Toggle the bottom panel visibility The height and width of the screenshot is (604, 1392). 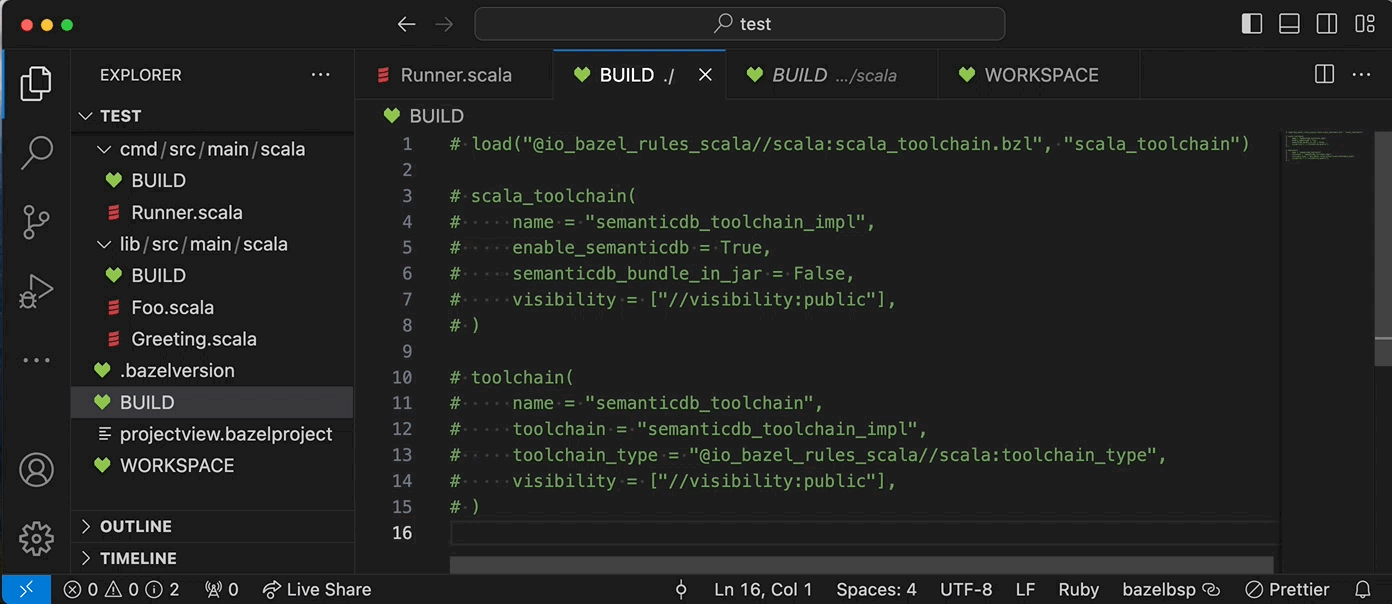point(1289,22)
